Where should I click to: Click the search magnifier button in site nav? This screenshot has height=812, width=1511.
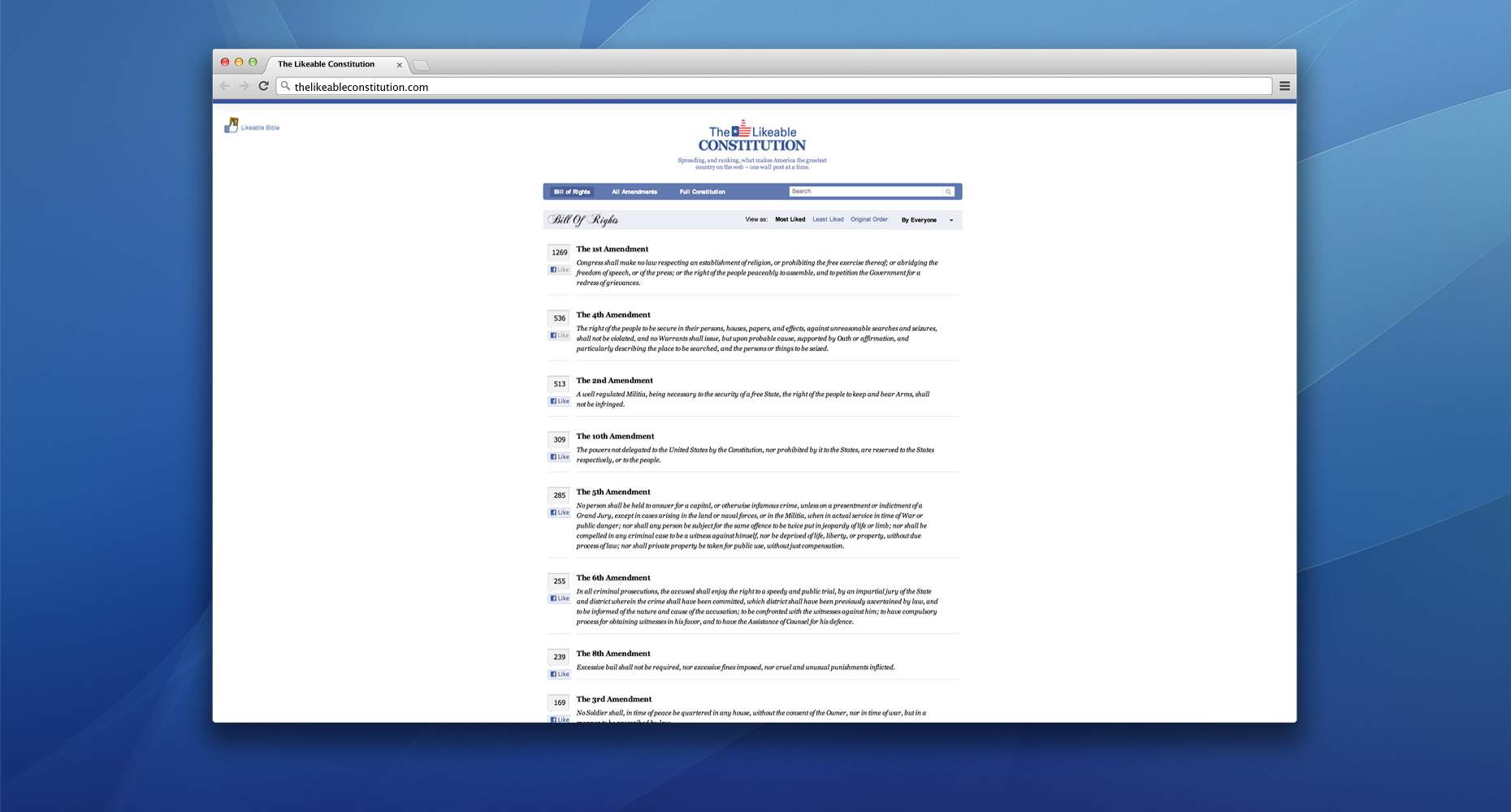(948, 192)
